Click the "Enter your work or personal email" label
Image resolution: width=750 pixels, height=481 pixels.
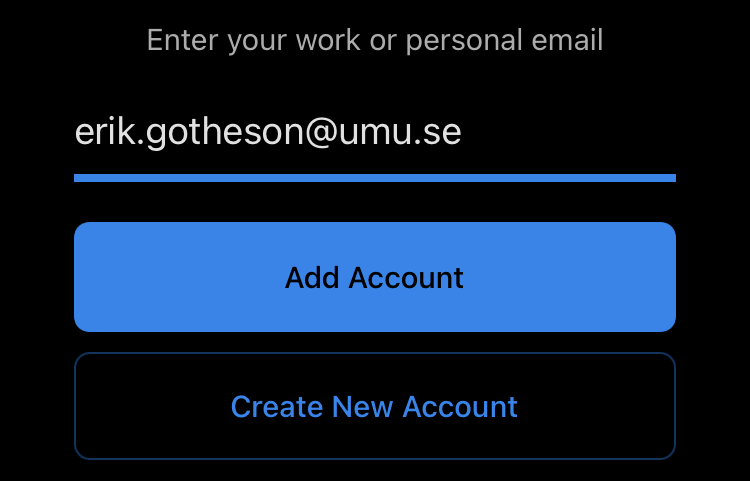(x=374, y=41)
